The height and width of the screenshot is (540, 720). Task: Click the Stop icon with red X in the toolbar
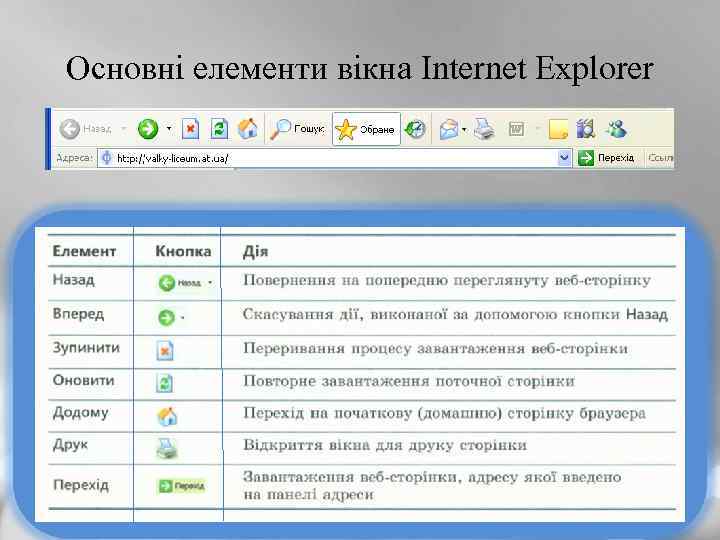click(191, 129)
